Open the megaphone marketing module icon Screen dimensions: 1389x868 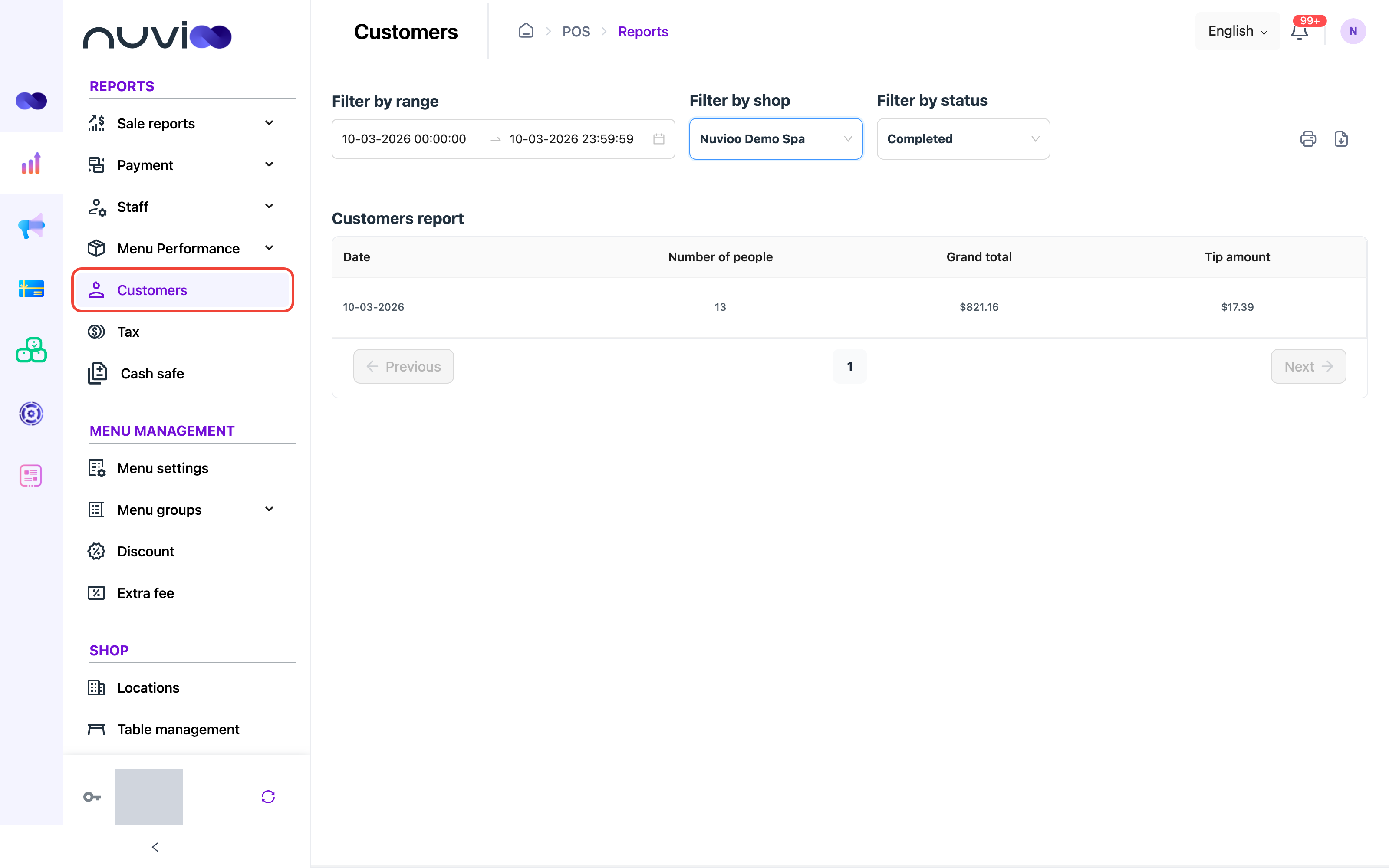pyautogui.click(x=31, y=226)
